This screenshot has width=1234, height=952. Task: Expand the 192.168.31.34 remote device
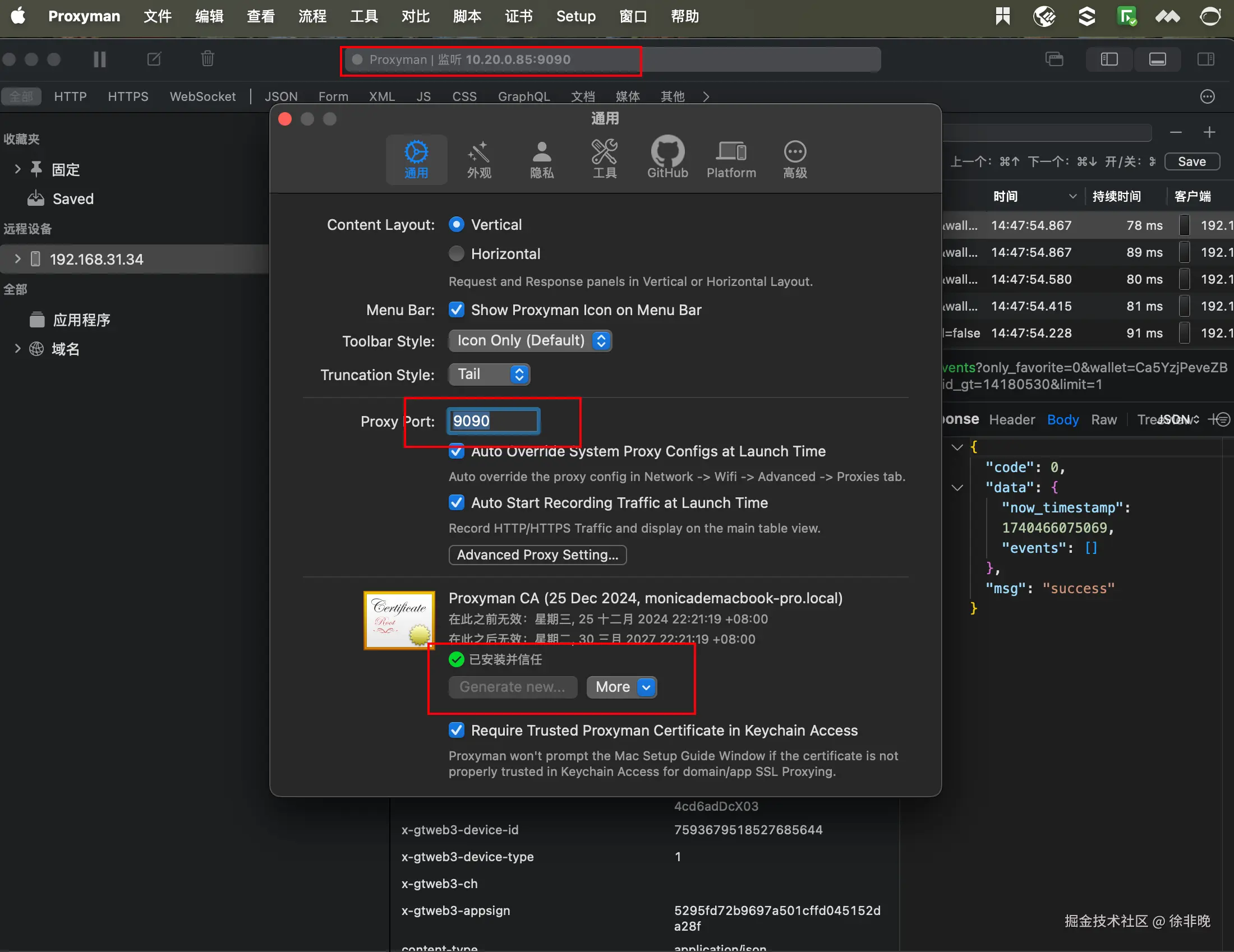click(x=17, y=259)
